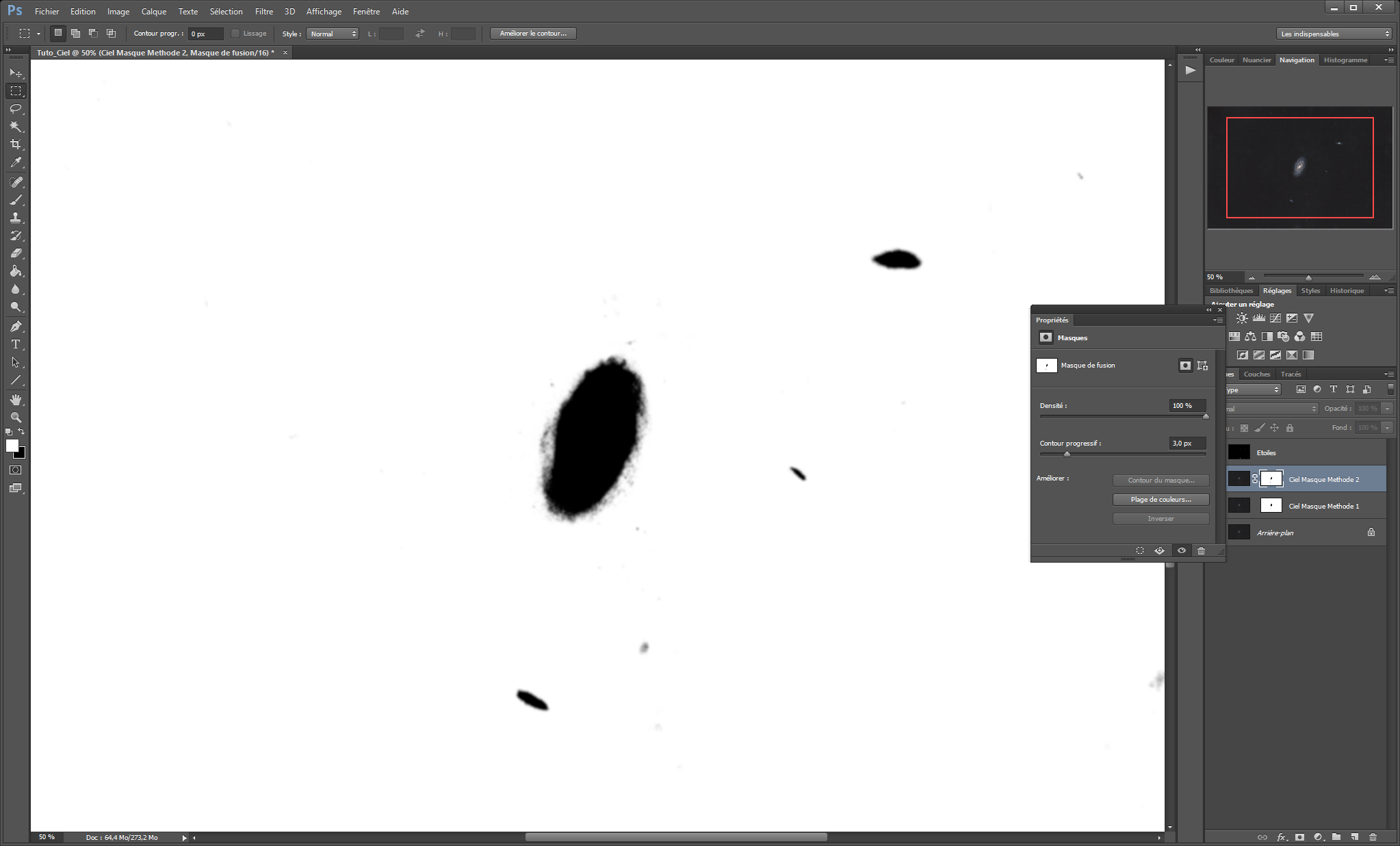1400x846 pixels.
Task: Delete the mask with trash icon in Propriétés
Action: click(1201, 550)
